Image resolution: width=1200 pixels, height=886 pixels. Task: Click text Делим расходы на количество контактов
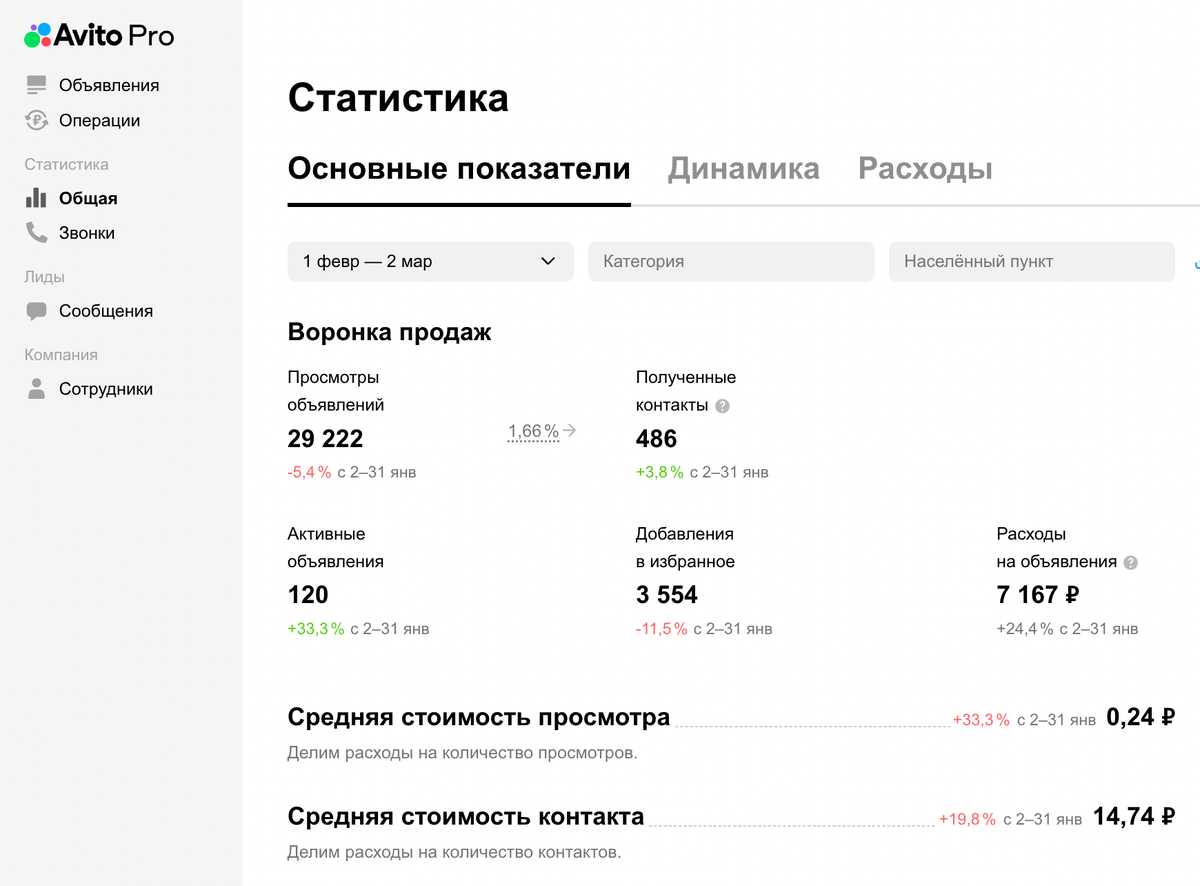pos(455,853)
